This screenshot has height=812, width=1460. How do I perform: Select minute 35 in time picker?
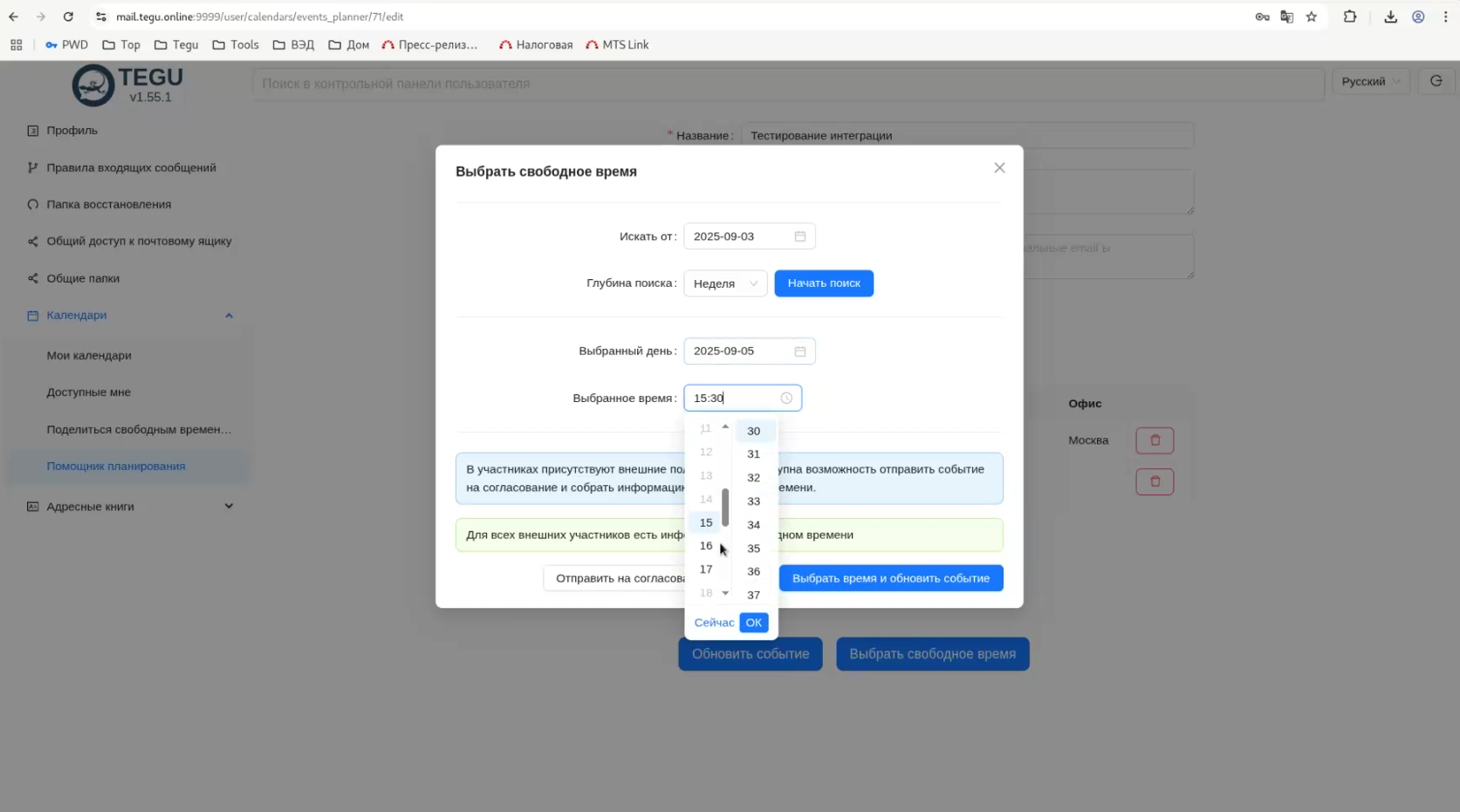753,549
